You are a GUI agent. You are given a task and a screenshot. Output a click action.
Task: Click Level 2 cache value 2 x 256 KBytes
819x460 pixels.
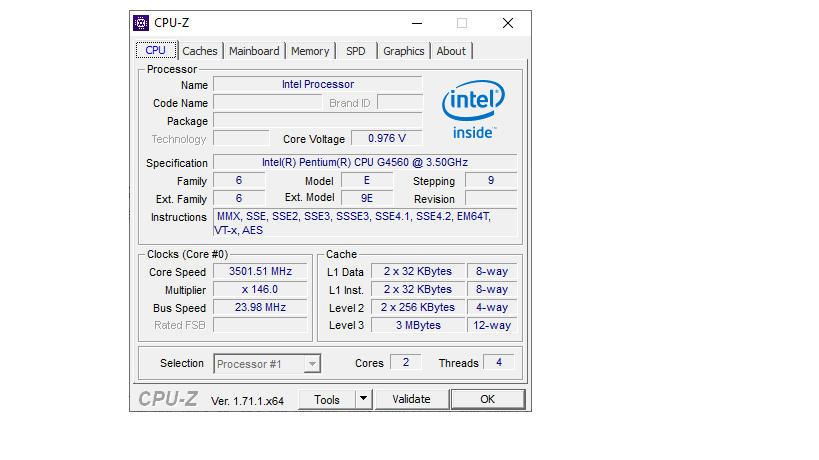(x=418, y=307)
